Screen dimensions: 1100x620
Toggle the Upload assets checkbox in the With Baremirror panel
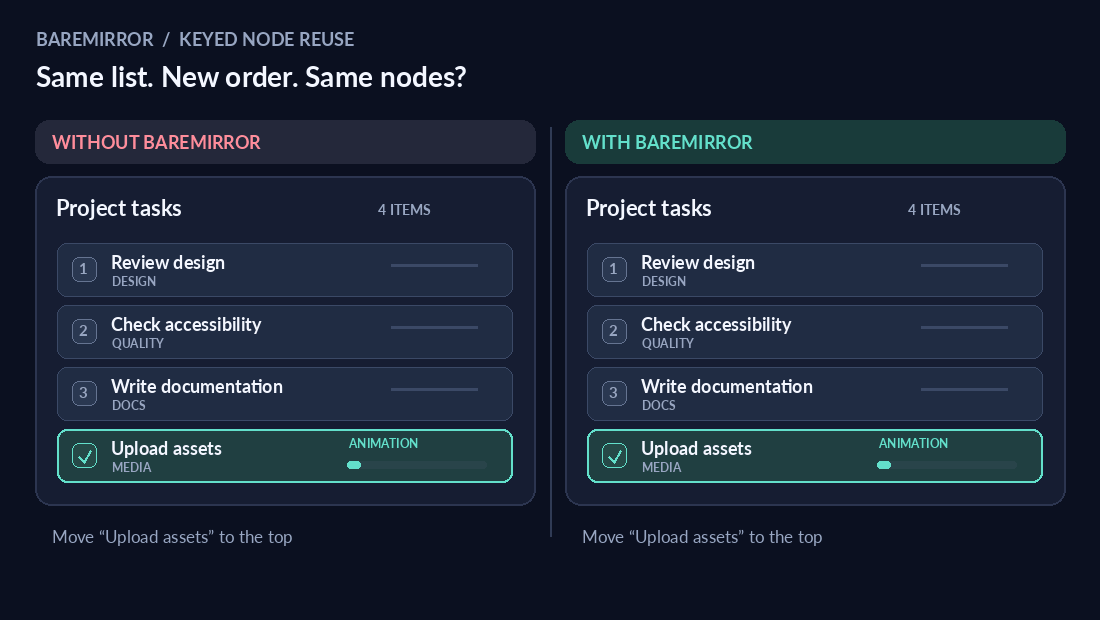click(614, 456)
